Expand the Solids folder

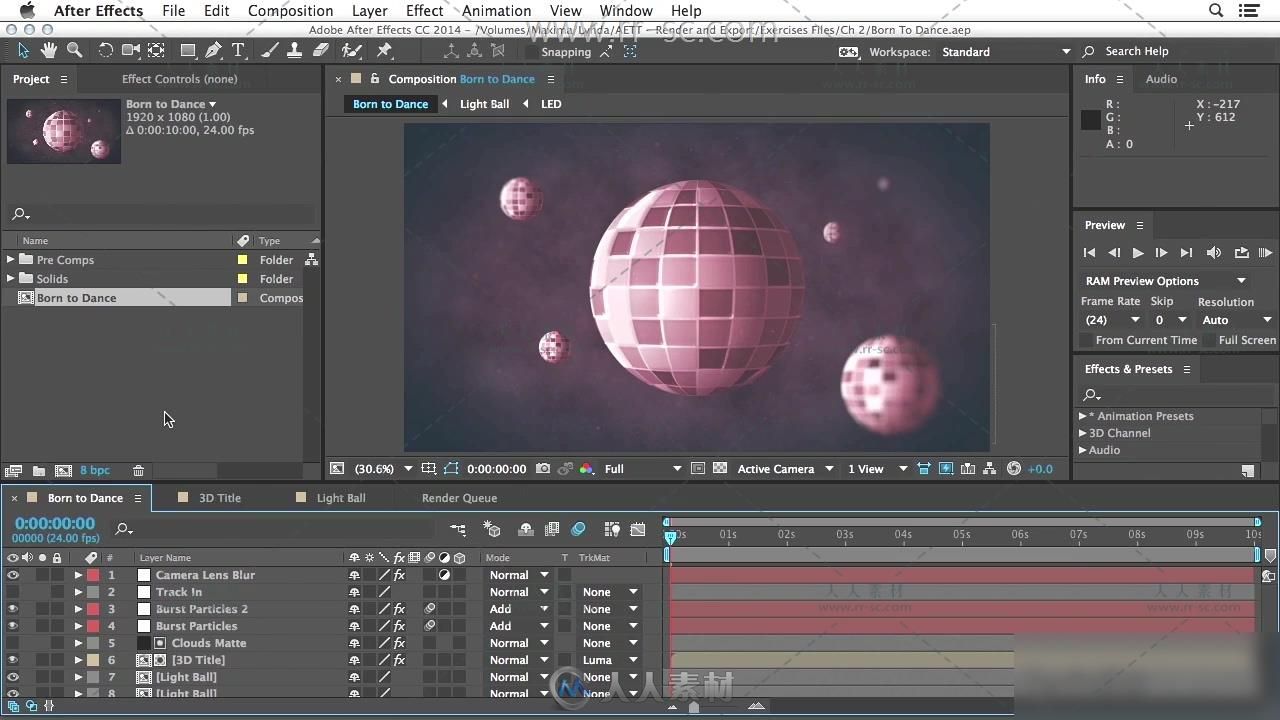(11, 278)
